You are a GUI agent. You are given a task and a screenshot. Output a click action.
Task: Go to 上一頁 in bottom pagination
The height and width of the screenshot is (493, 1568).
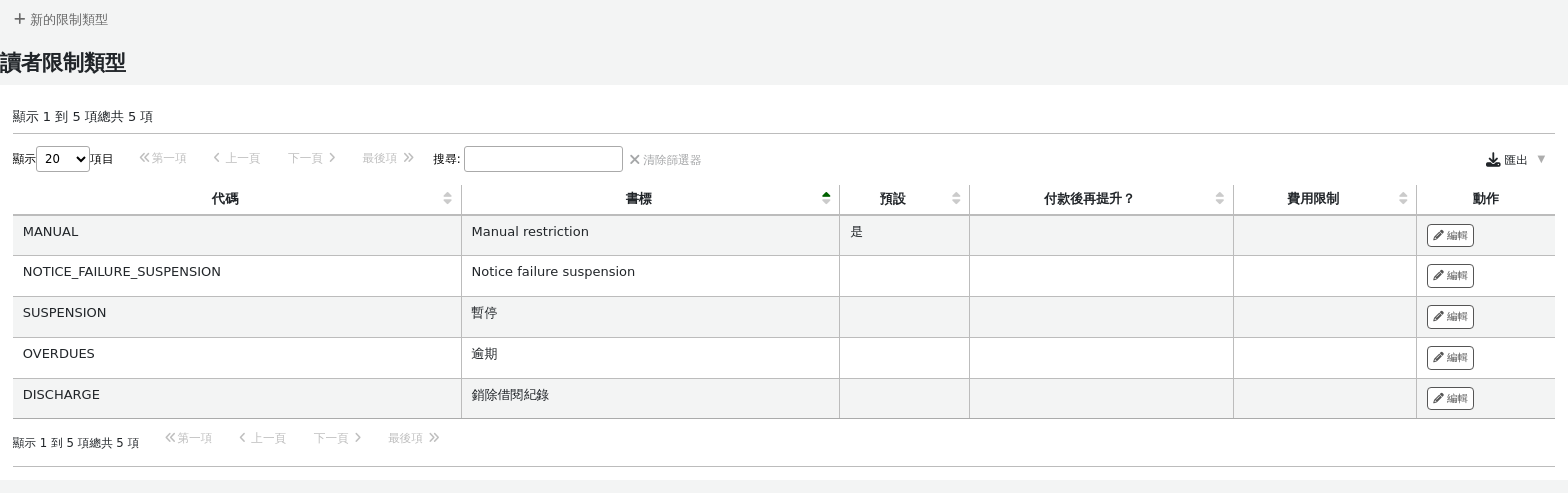[x=262, y=438]
